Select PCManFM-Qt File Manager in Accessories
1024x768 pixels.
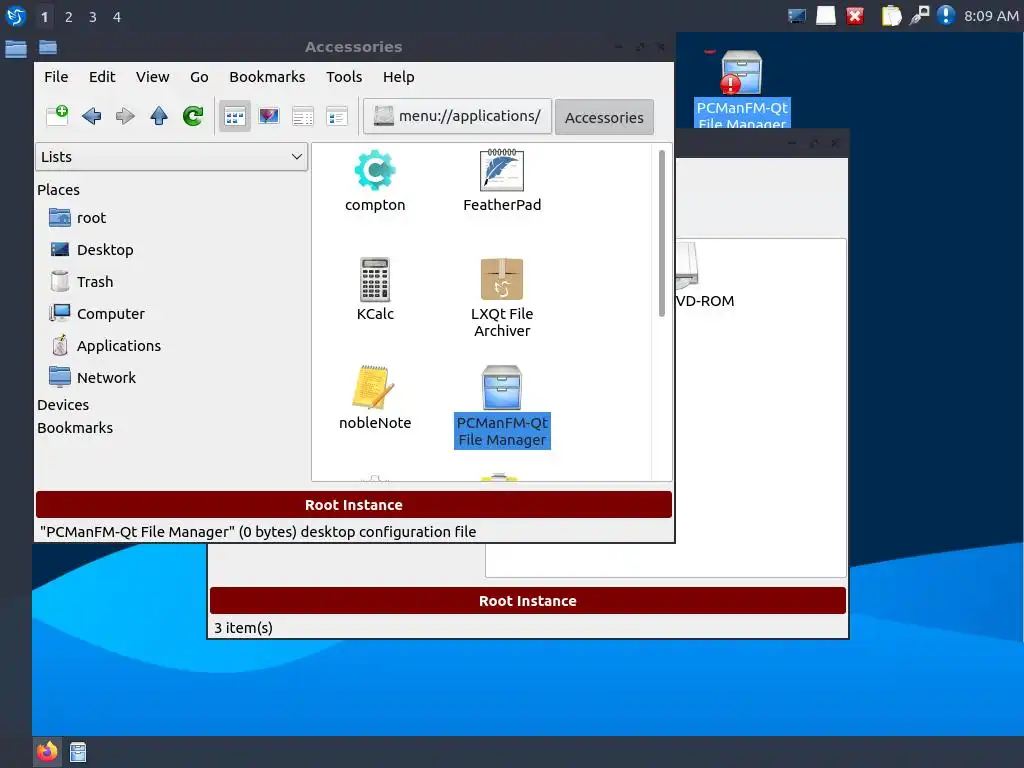coord(502,407)
